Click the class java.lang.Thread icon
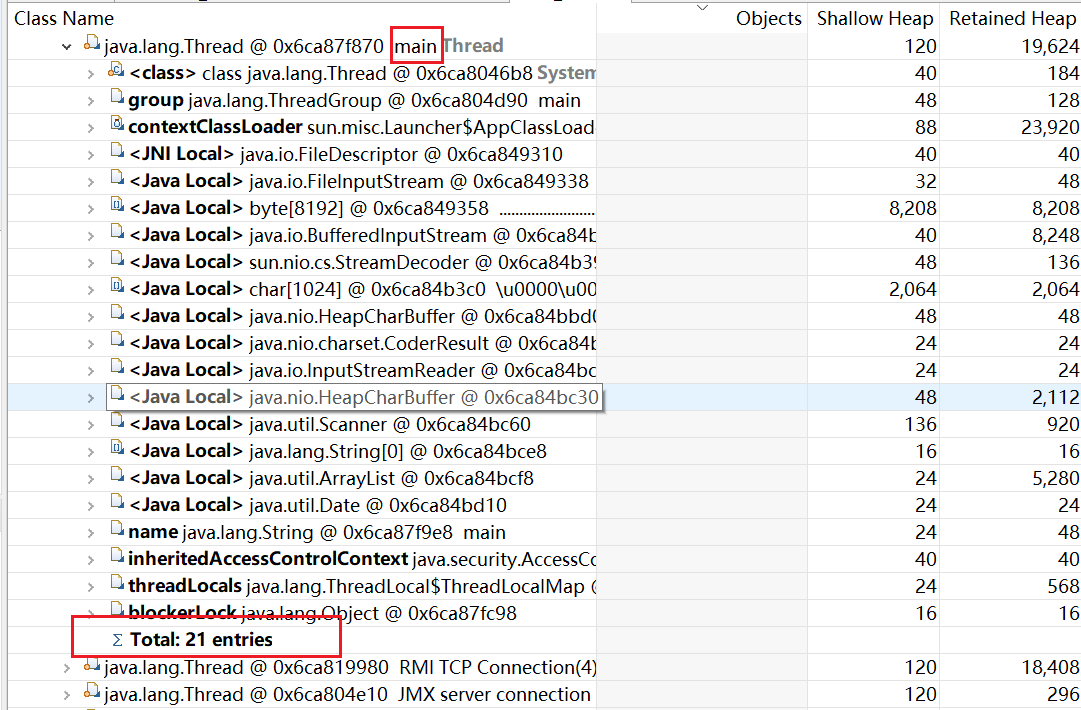 (117, 72)
